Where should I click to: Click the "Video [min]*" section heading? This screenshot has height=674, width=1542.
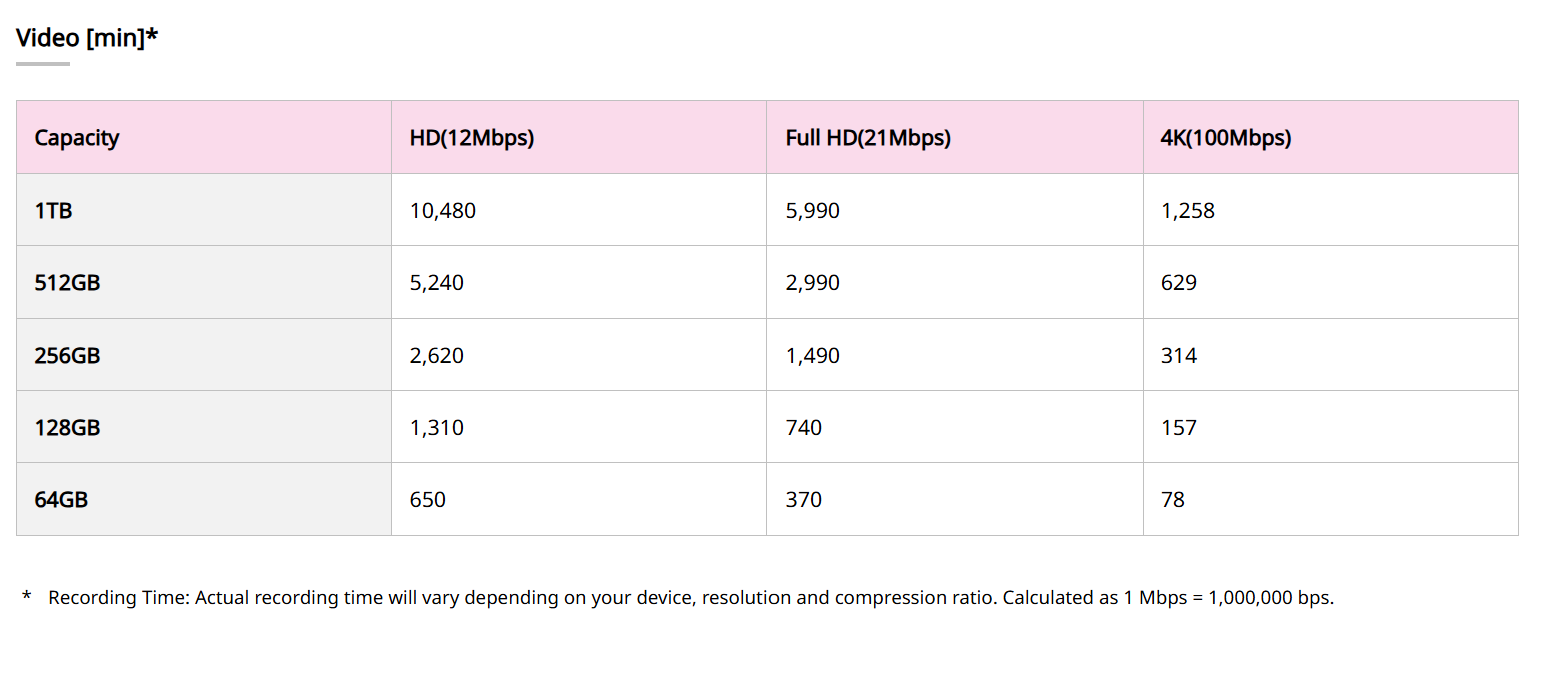[87, 38]
